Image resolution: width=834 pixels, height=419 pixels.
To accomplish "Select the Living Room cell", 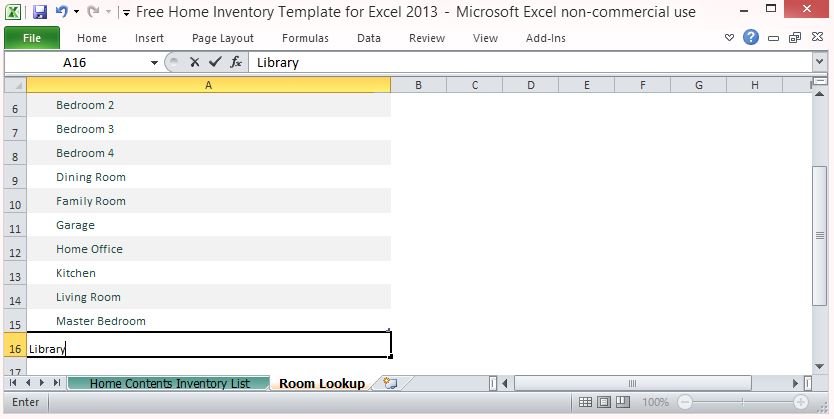I will point(208,296).
